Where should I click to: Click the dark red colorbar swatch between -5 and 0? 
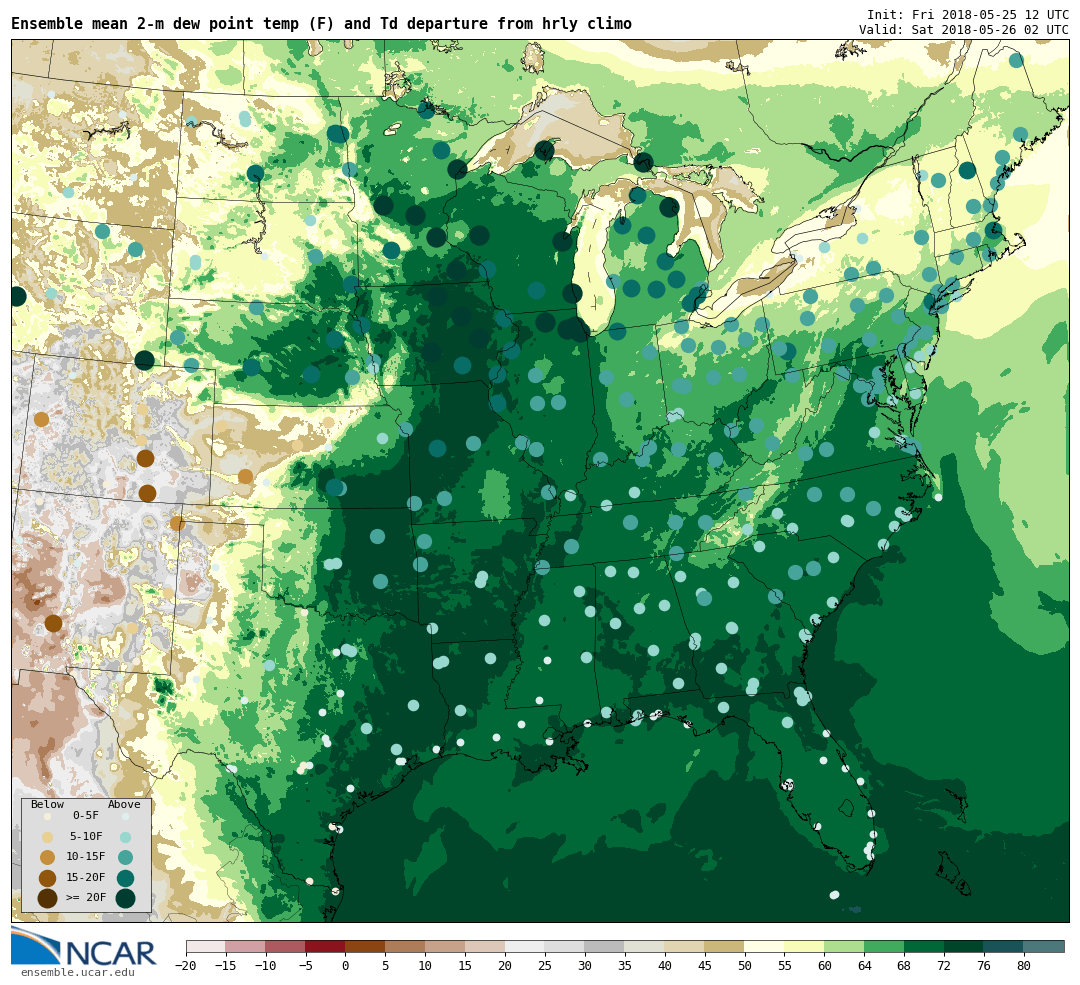pos(325,946)
